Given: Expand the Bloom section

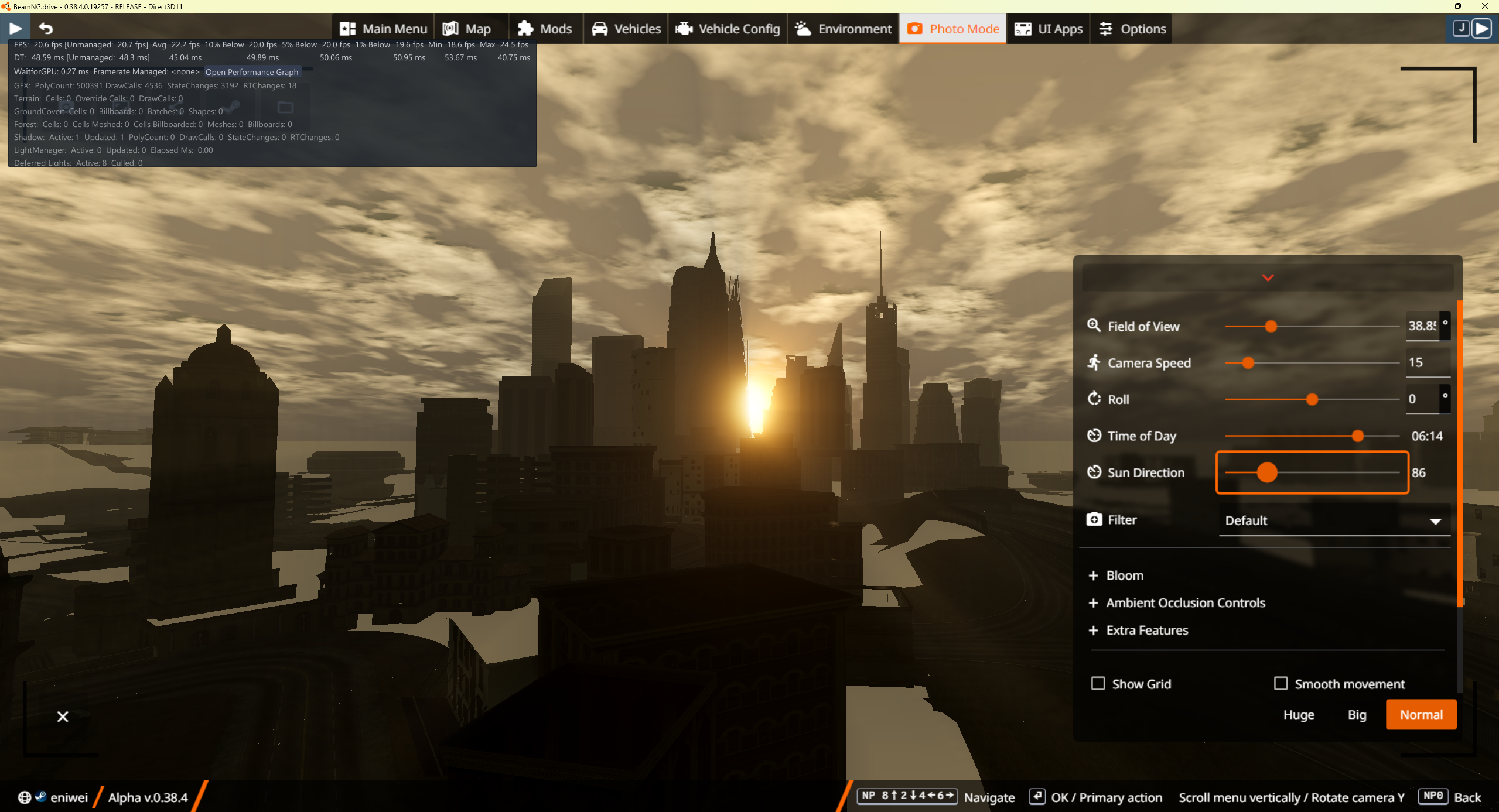Looking at the screenshot, I should (x=1124, y=575).
